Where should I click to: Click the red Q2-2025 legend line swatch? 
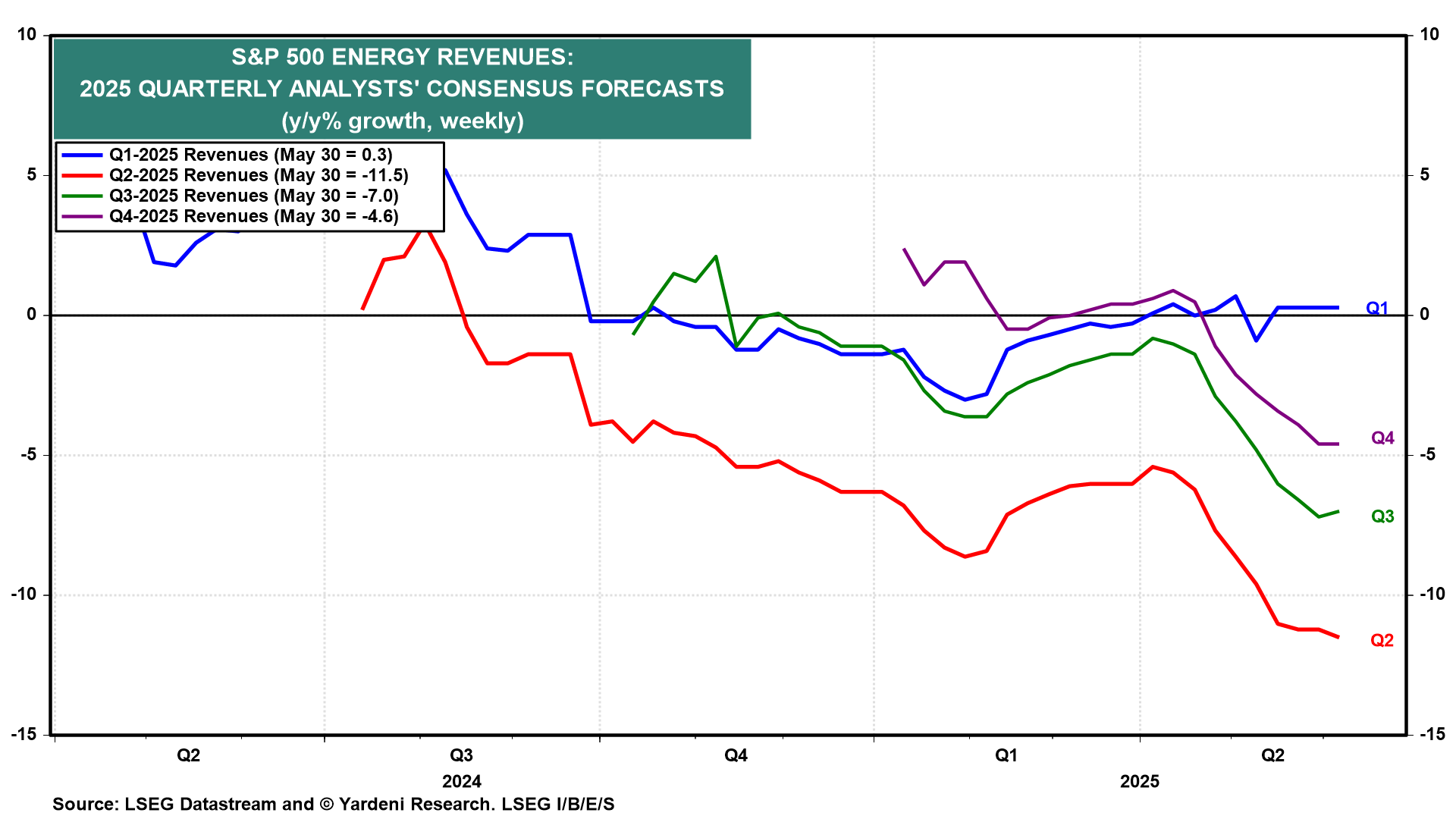tap(82, 175)
